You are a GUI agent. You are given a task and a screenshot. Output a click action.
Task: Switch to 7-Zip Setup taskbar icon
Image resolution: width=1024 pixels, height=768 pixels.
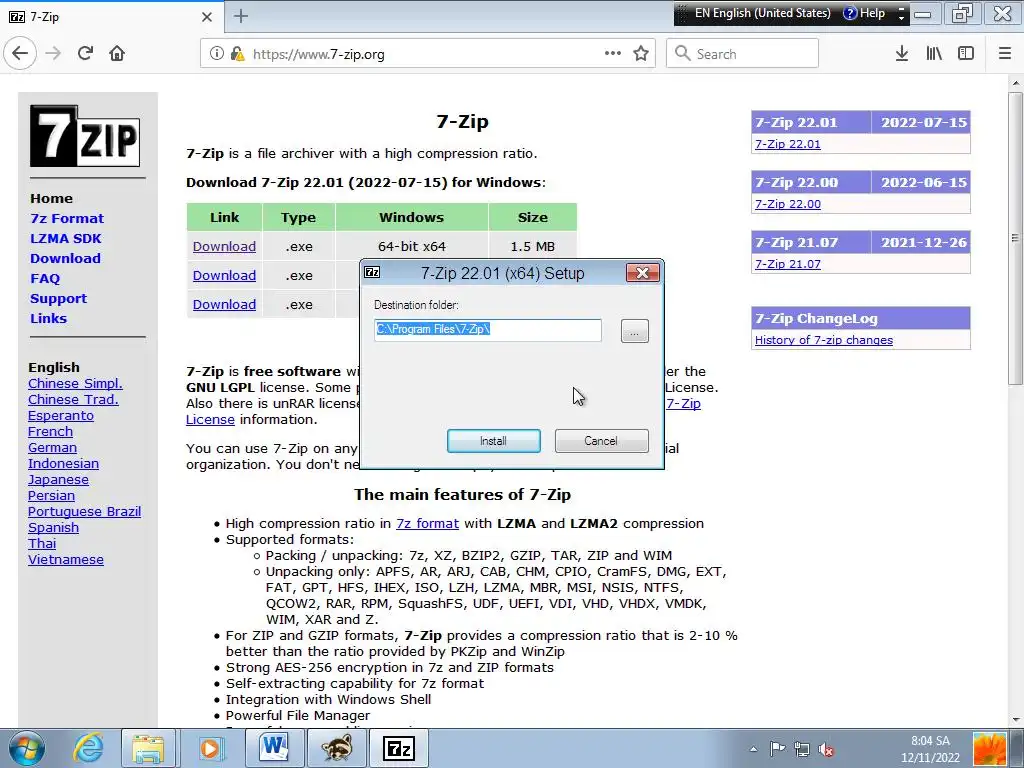[398, 748]
